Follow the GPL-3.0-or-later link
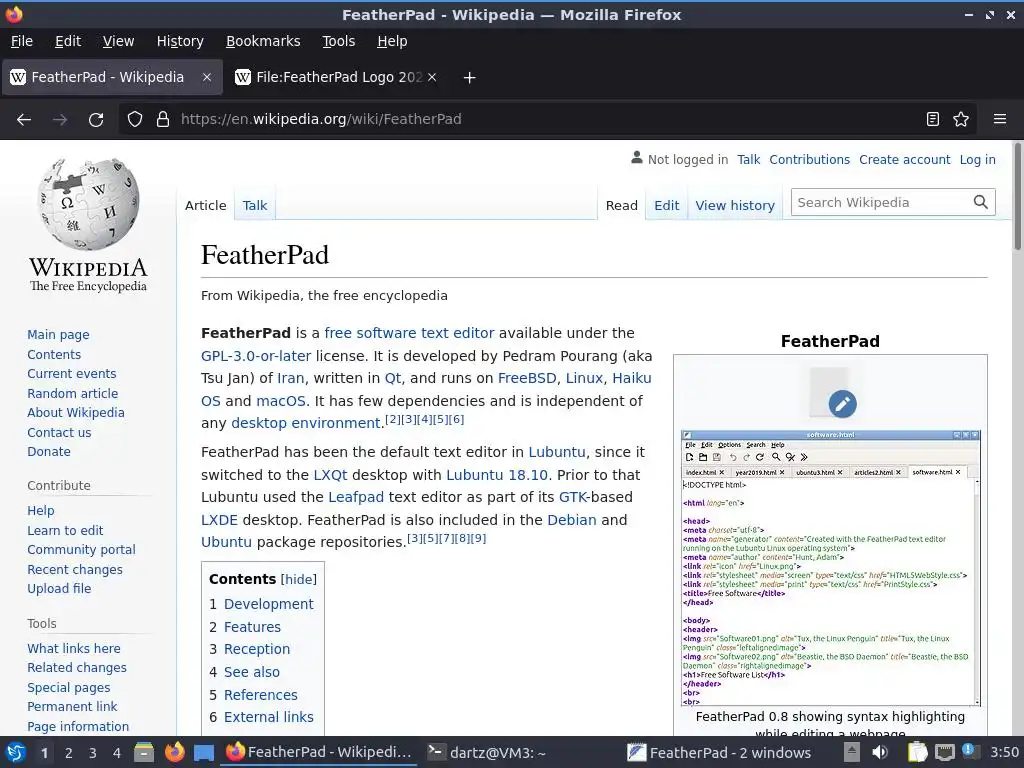1024x768 pixels. coord(256,356)
